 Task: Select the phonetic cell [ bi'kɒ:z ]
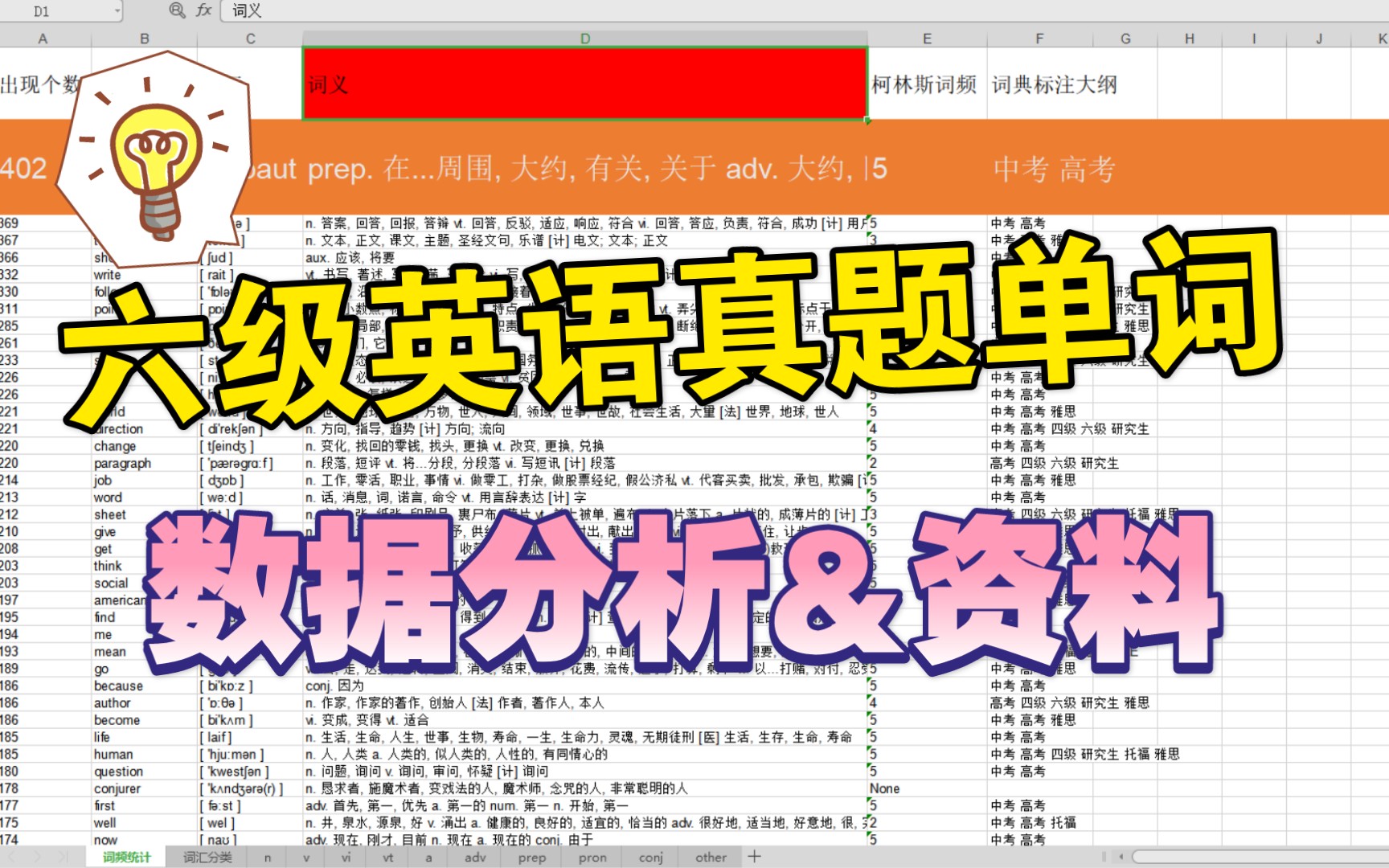[251, 686]
